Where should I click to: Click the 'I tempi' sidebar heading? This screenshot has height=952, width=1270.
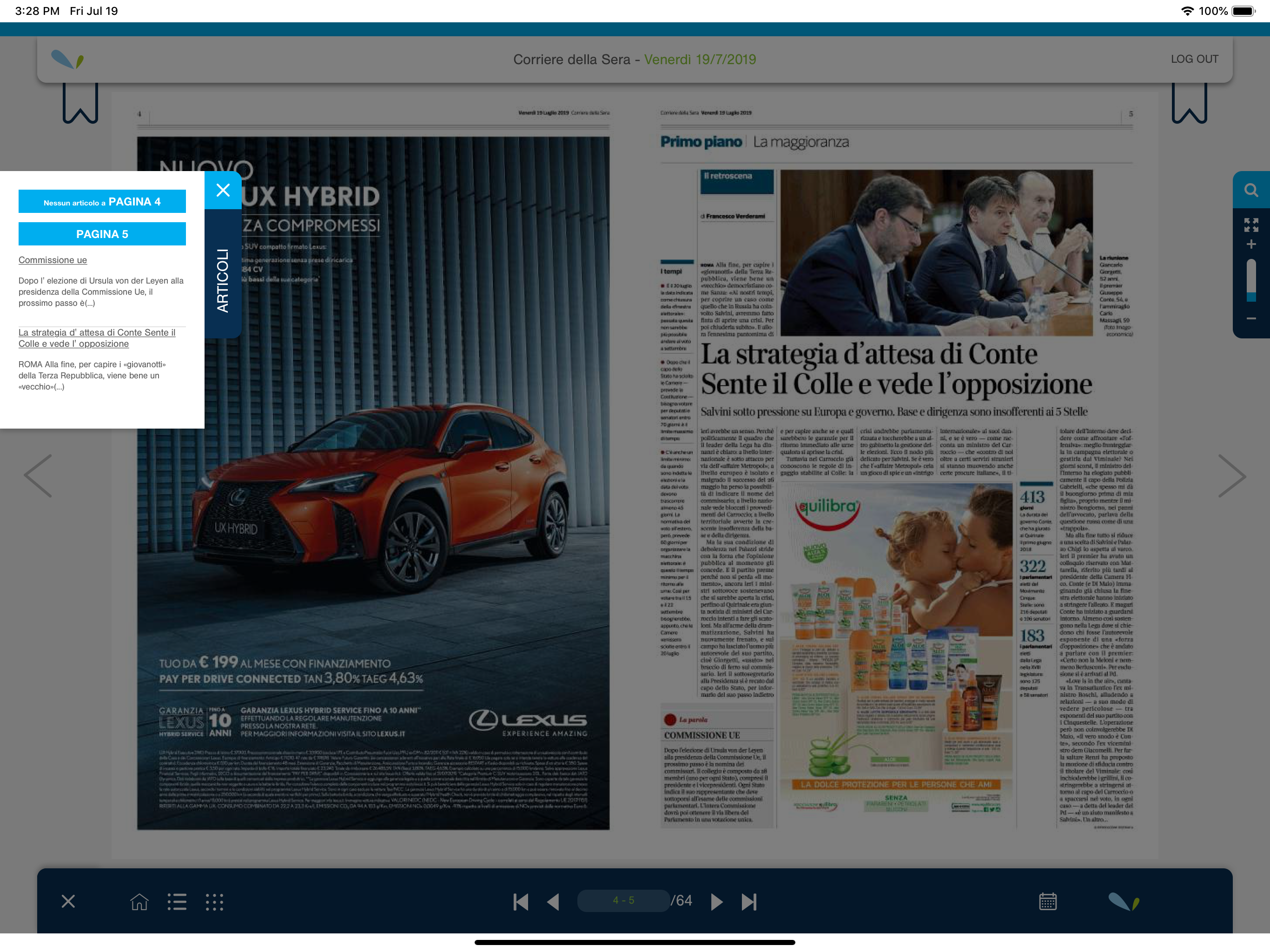(671, 271)
